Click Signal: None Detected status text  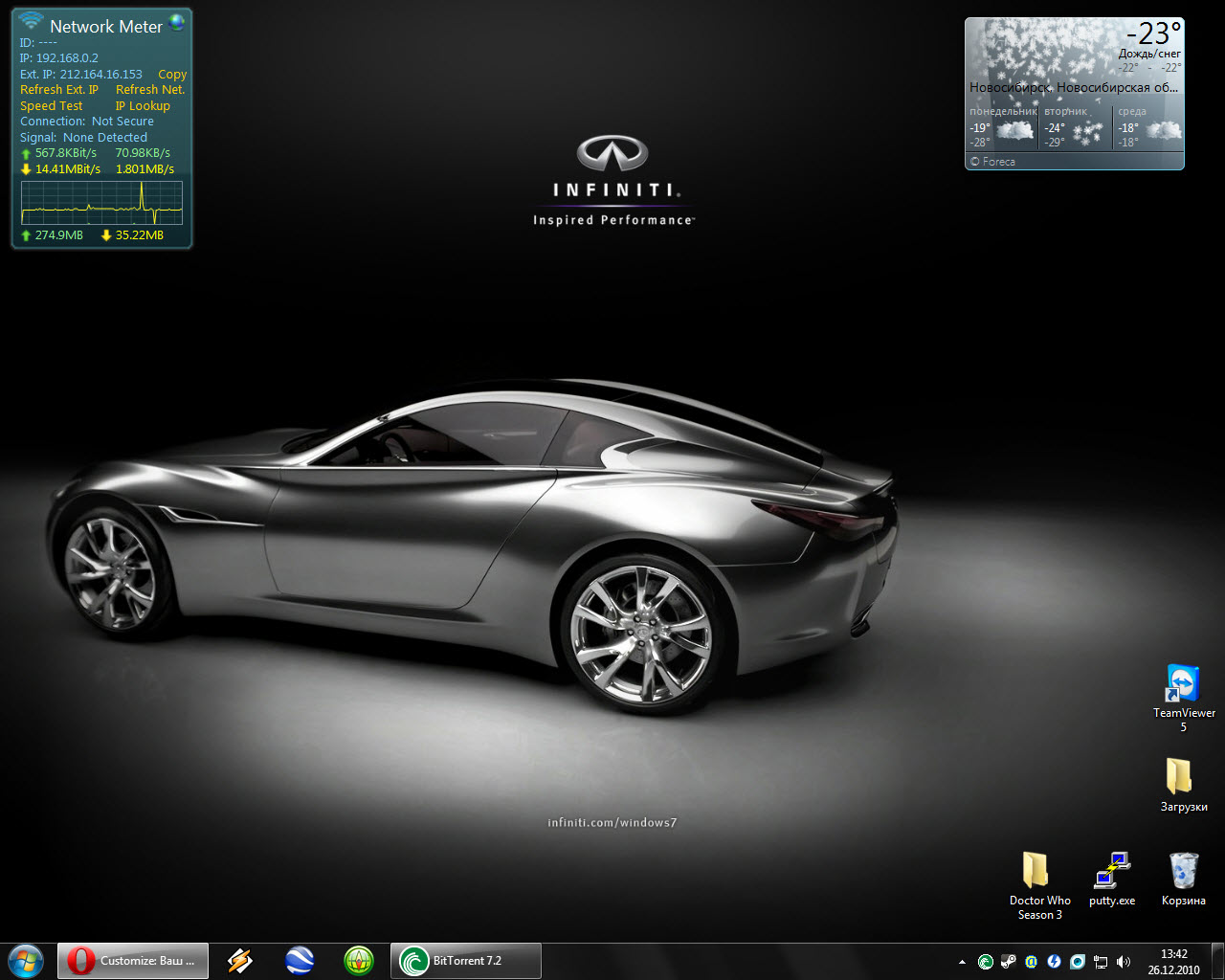tap(84, 138)
